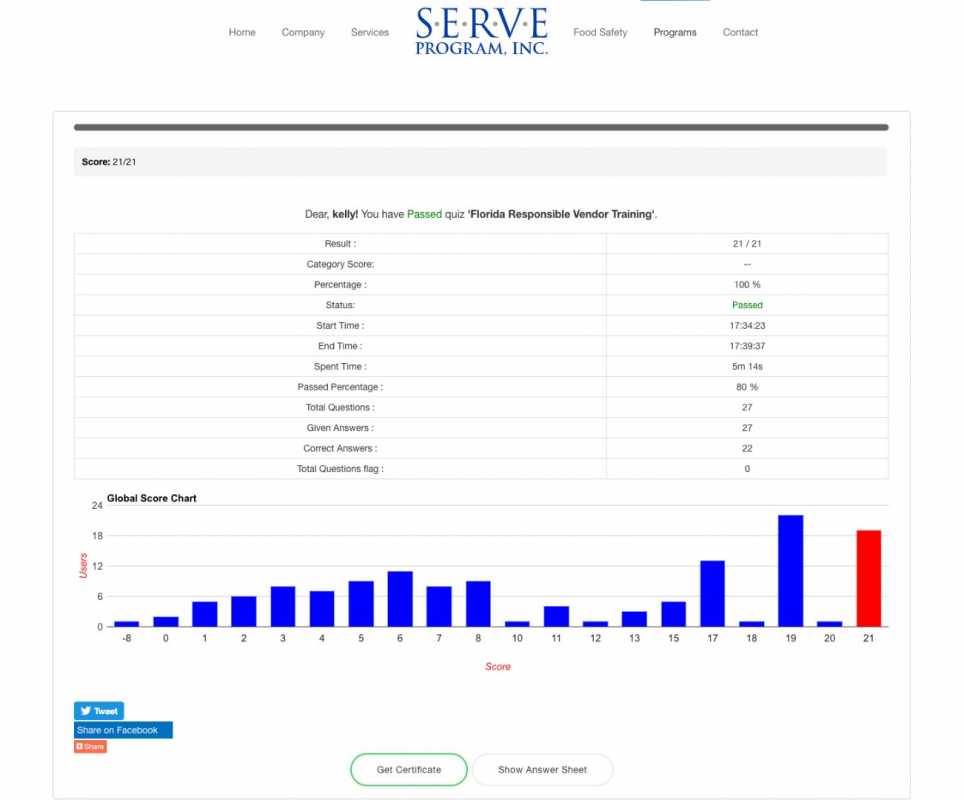This screenshot has width=964, height=800.
Task: Click the Tweet share button
Action: 99,711
